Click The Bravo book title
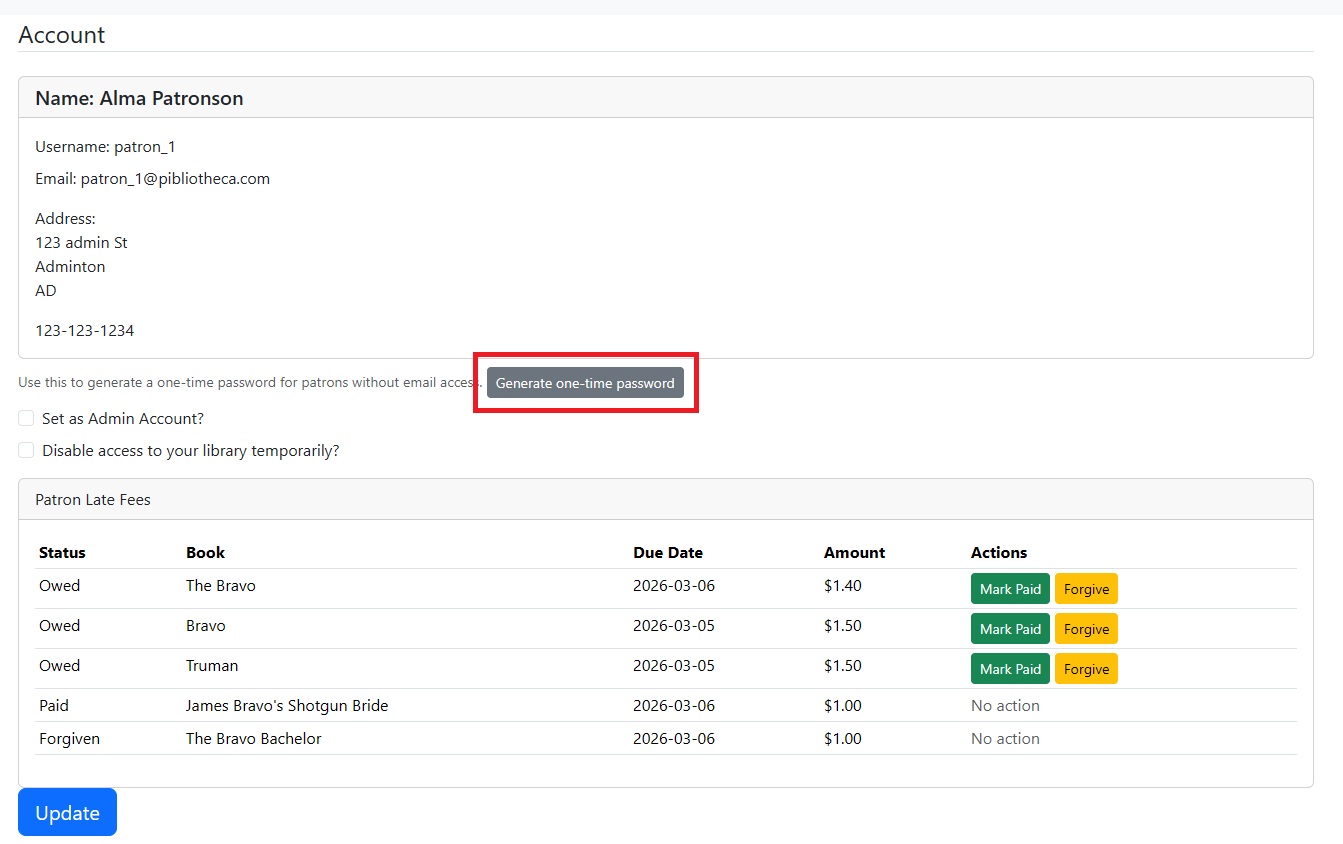 pos(220,585)
